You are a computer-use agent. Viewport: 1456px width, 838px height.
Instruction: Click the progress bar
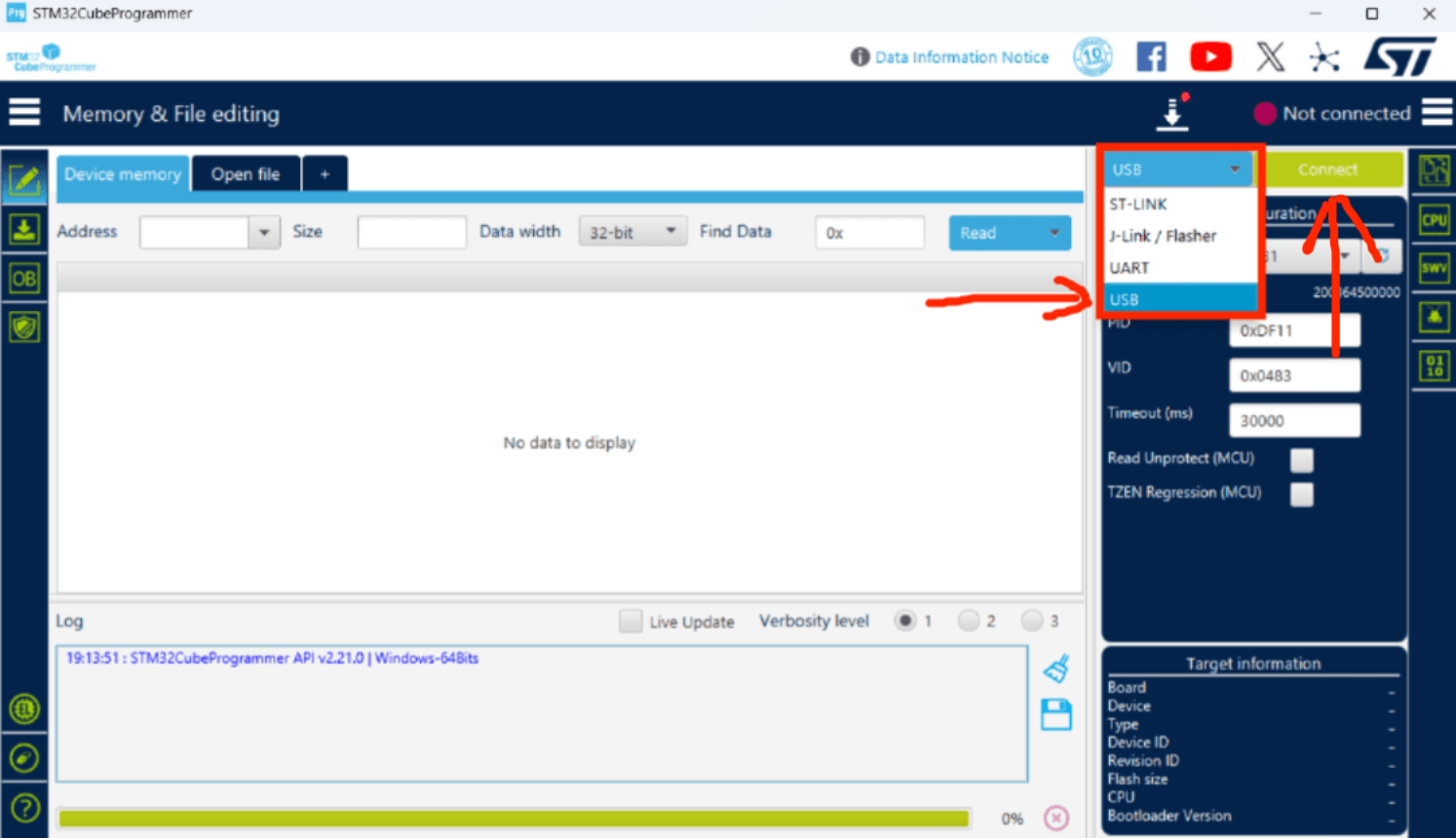[x=514, y=819]
